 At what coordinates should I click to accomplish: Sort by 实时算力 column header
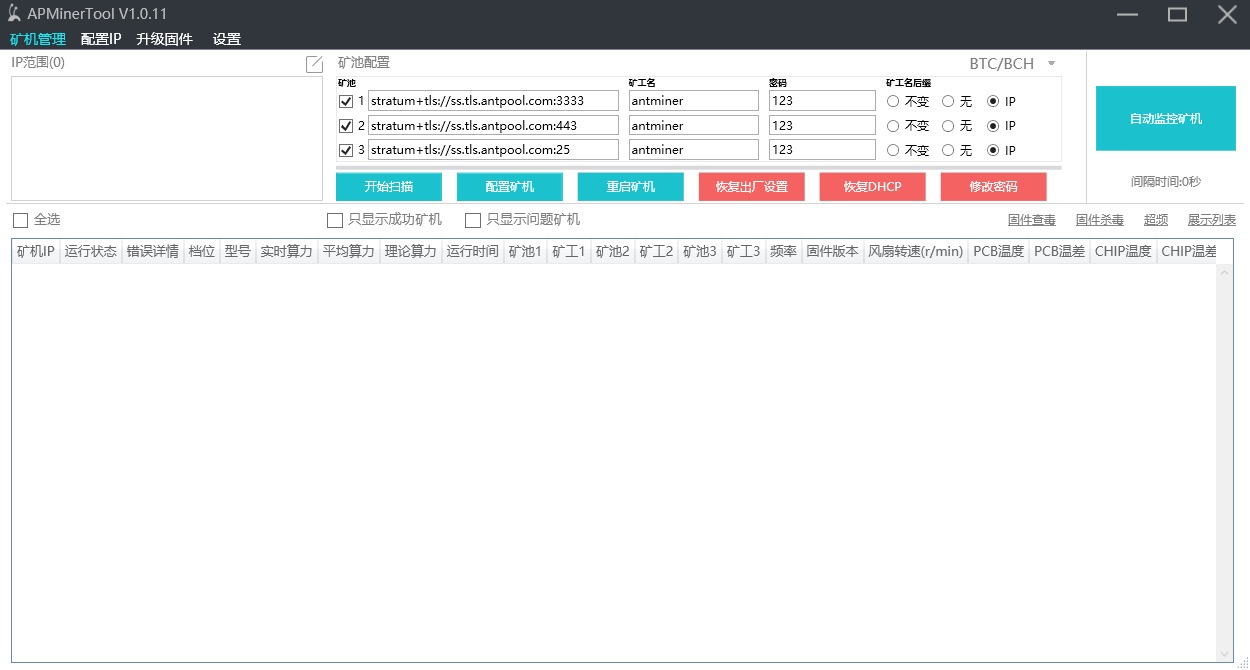point(287,252)
